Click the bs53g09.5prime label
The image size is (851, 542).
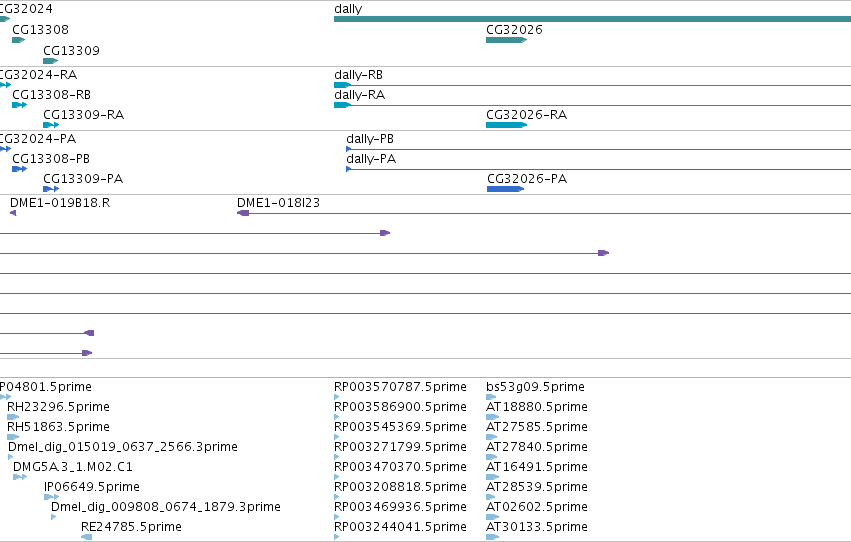(x=535, y=387)
